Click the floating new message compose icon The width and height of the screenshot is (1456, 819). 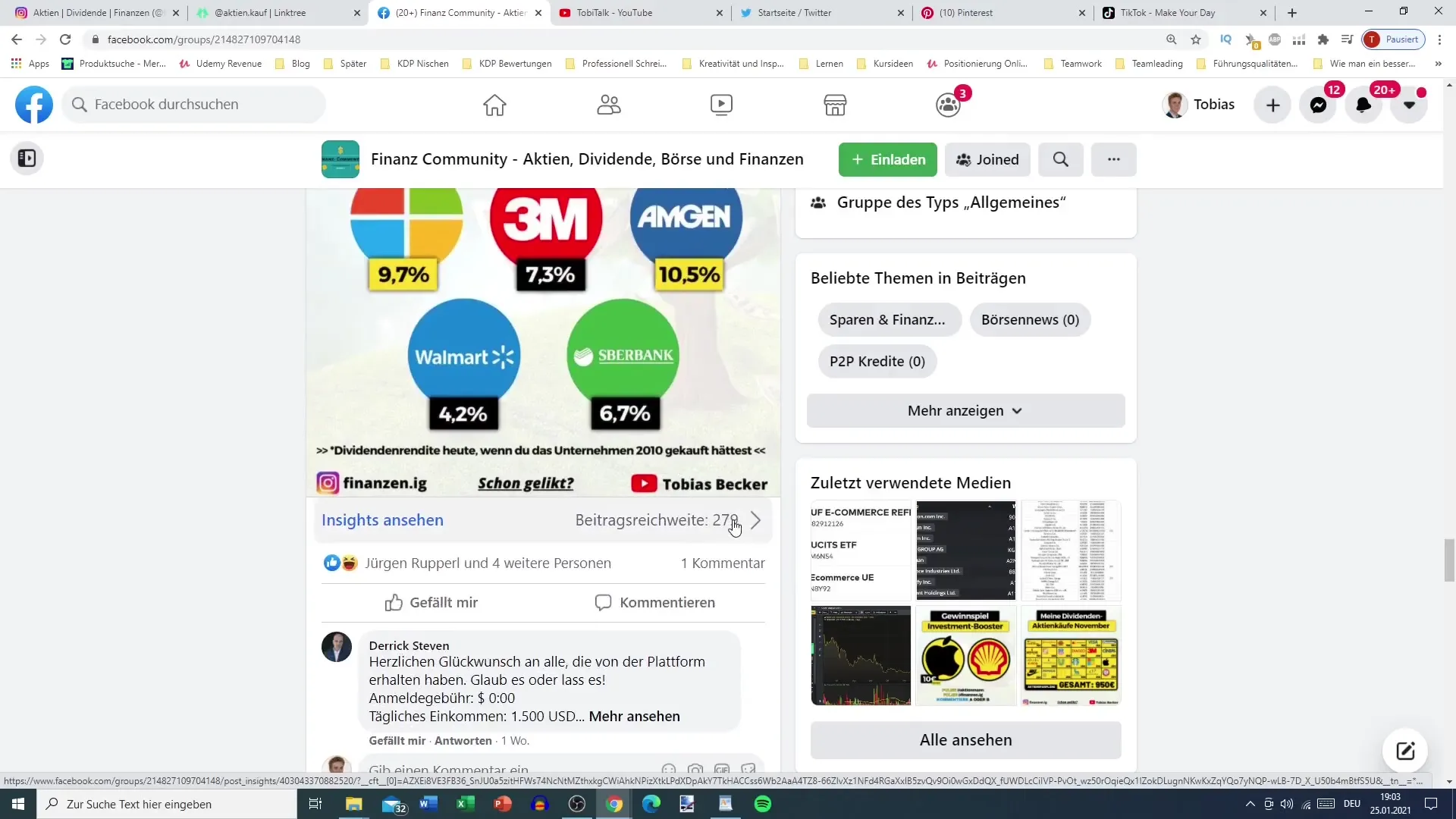point(1405,751)
